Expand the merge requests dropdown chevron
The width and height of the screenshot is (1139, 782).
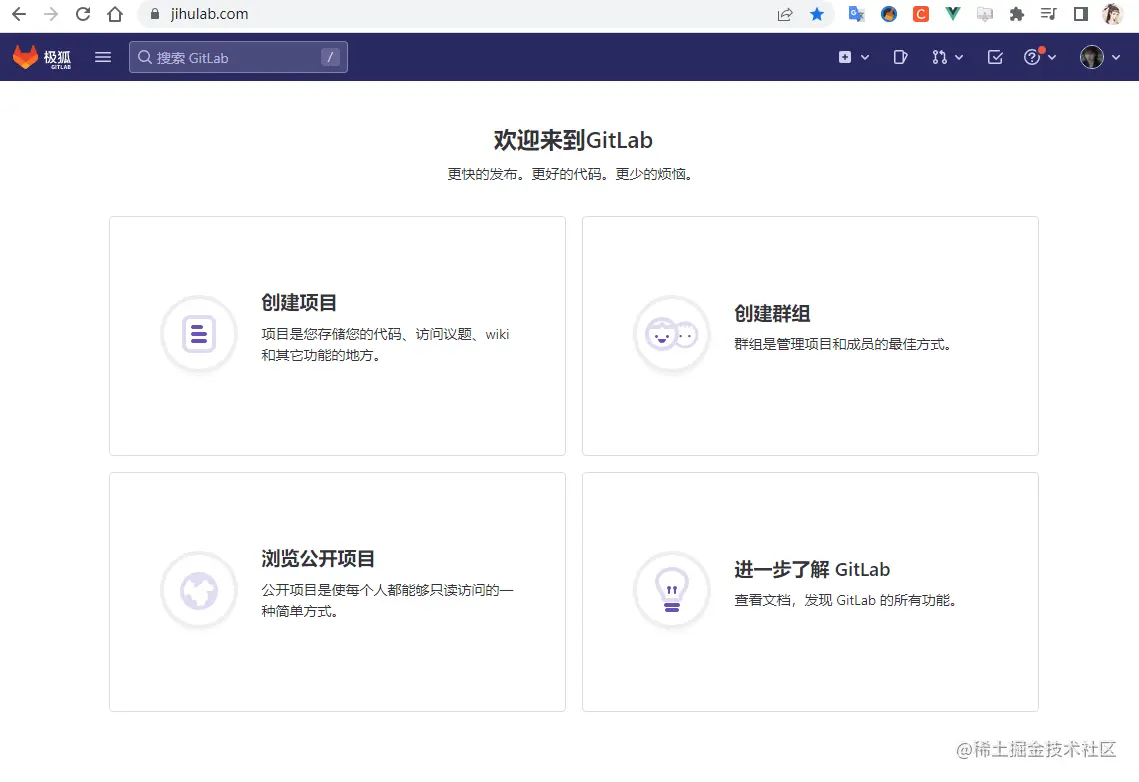[959, 57]
